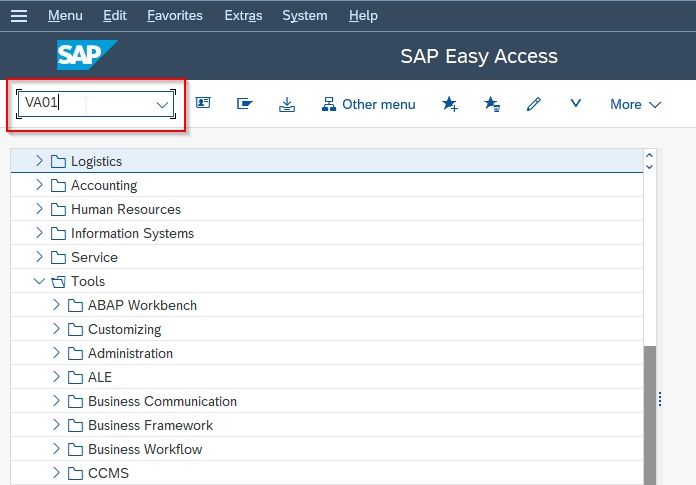Click the ALE folder icon
The height and width of the screenshot is (485, 696).
pyautogui.click(x=75, y=378)
